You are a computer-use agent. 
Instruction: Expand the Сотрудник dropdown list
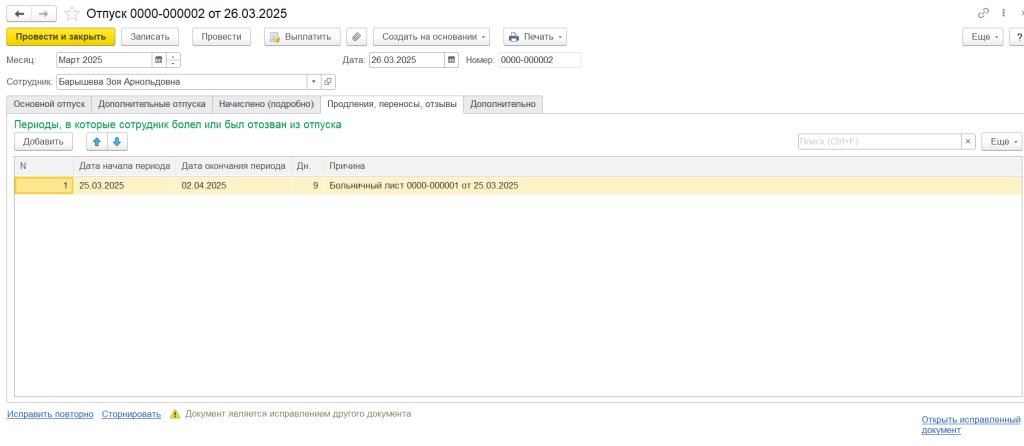pos(313,82)
